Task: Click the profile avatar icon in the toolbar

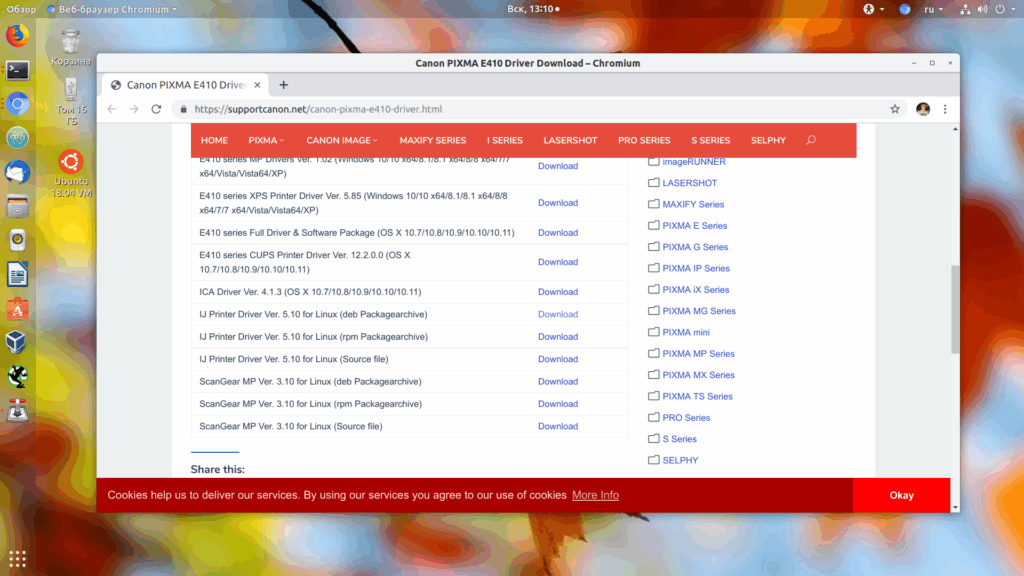Action: (923, 109)
